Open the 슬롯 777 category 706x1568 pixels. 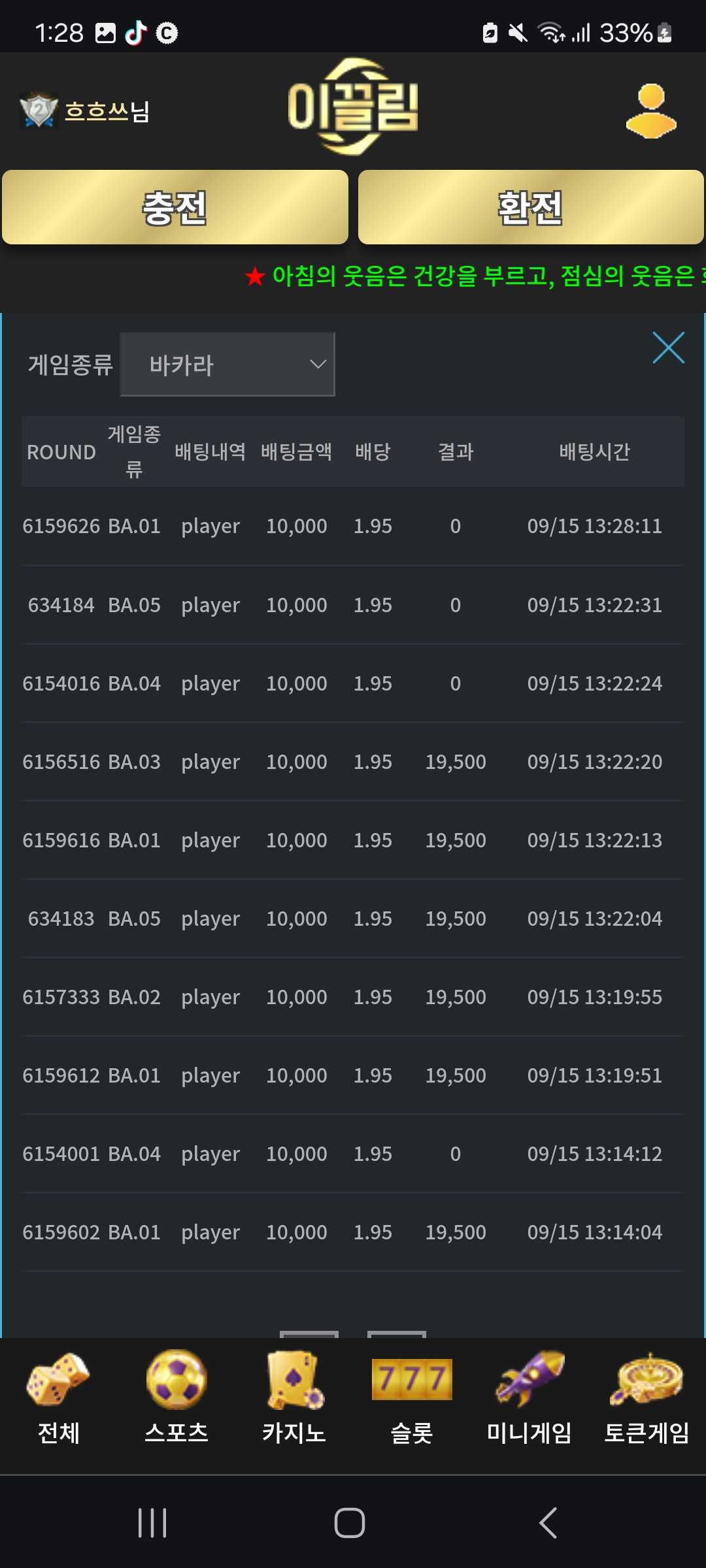tap(412, 1398)
